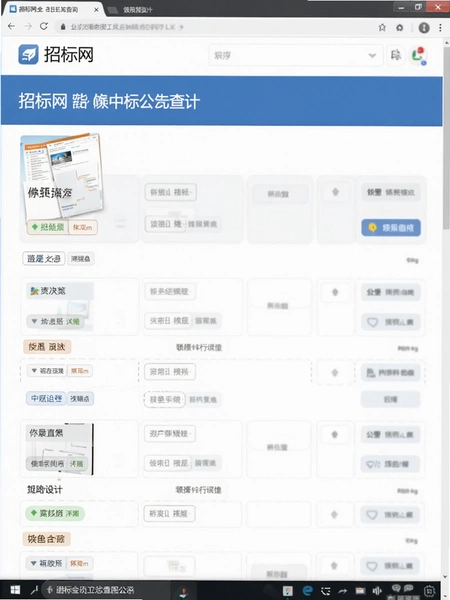Click the icon button right of the search dropdown
Viewport: 450px width, 600px height.
[x=396, y=55]
